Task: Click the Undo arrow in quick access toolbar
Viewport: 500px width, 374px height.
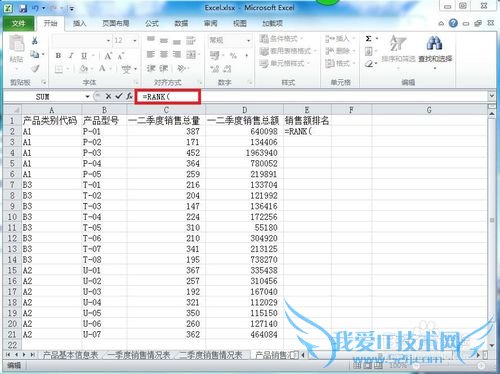Action: [x=35, y=8]
